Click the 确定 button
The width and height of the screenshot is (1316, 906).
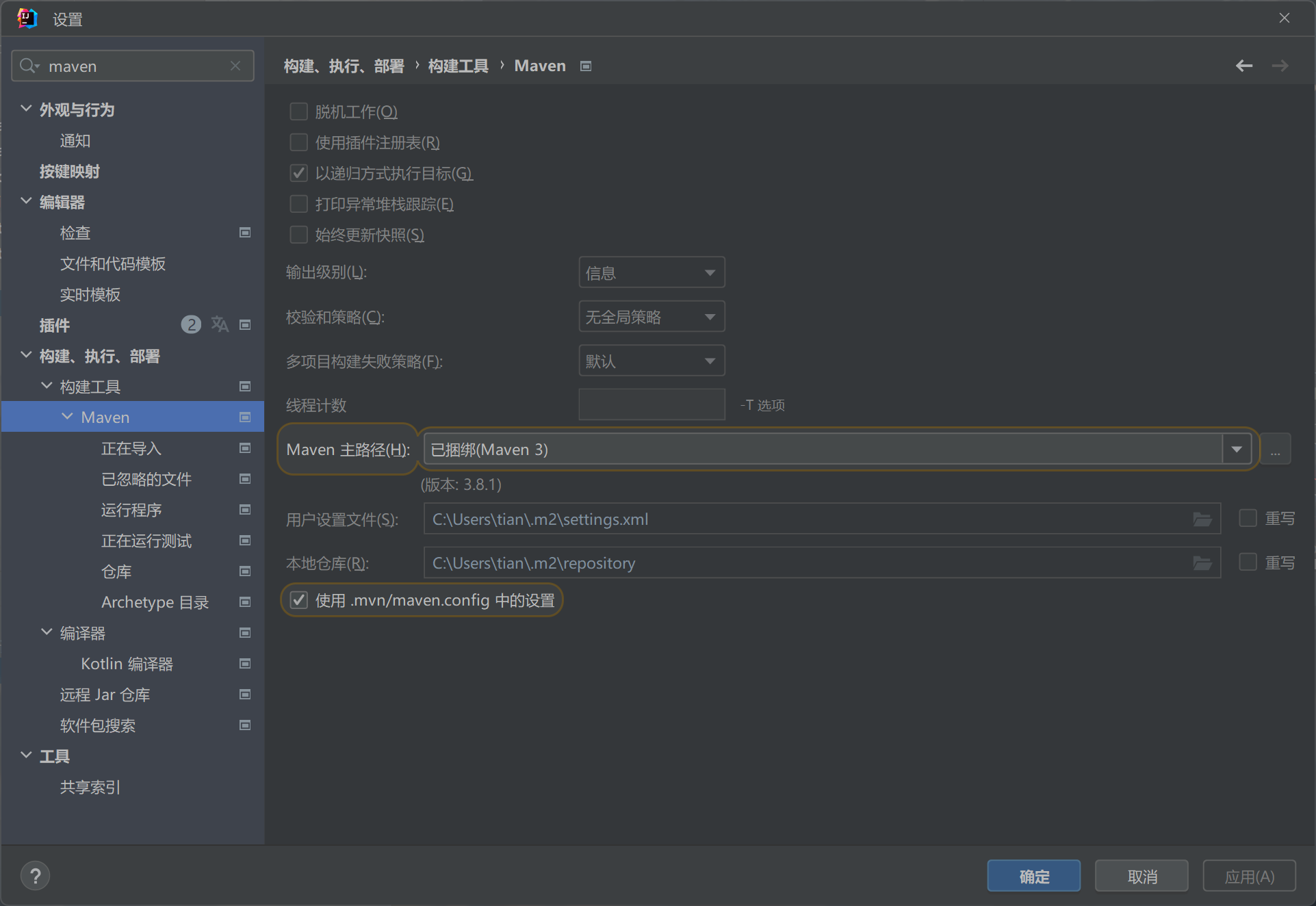(1033, 876)
